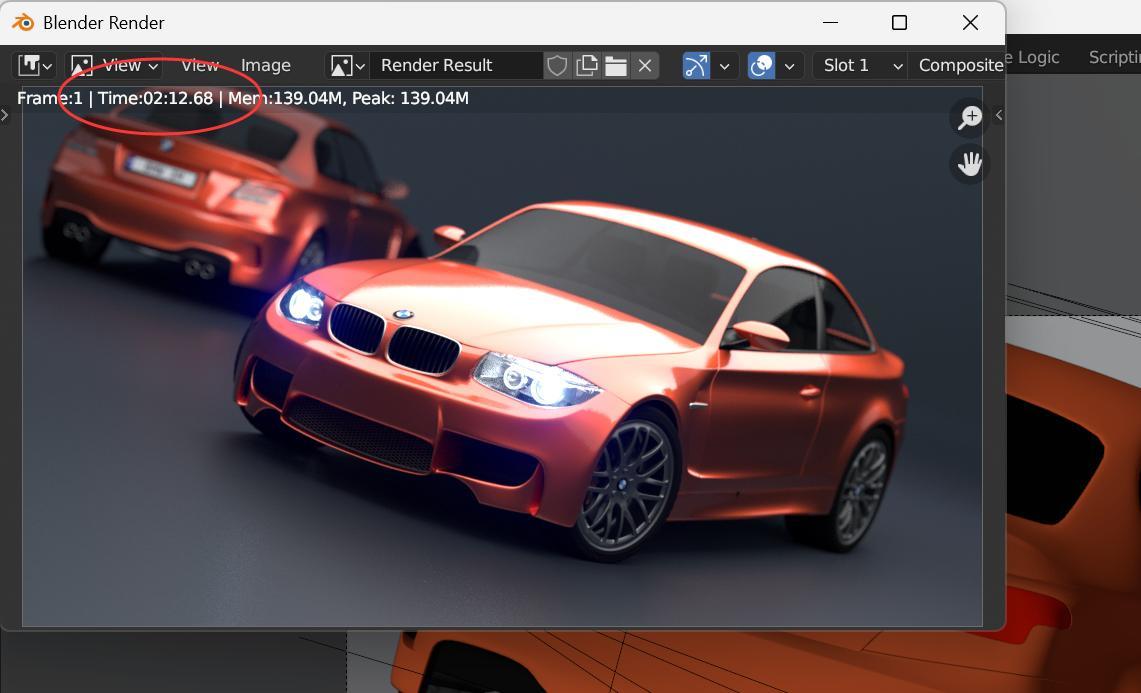Screen dimensions: 1141x693
Task: Click the new image duplicate icon
Action: [587, 66]
